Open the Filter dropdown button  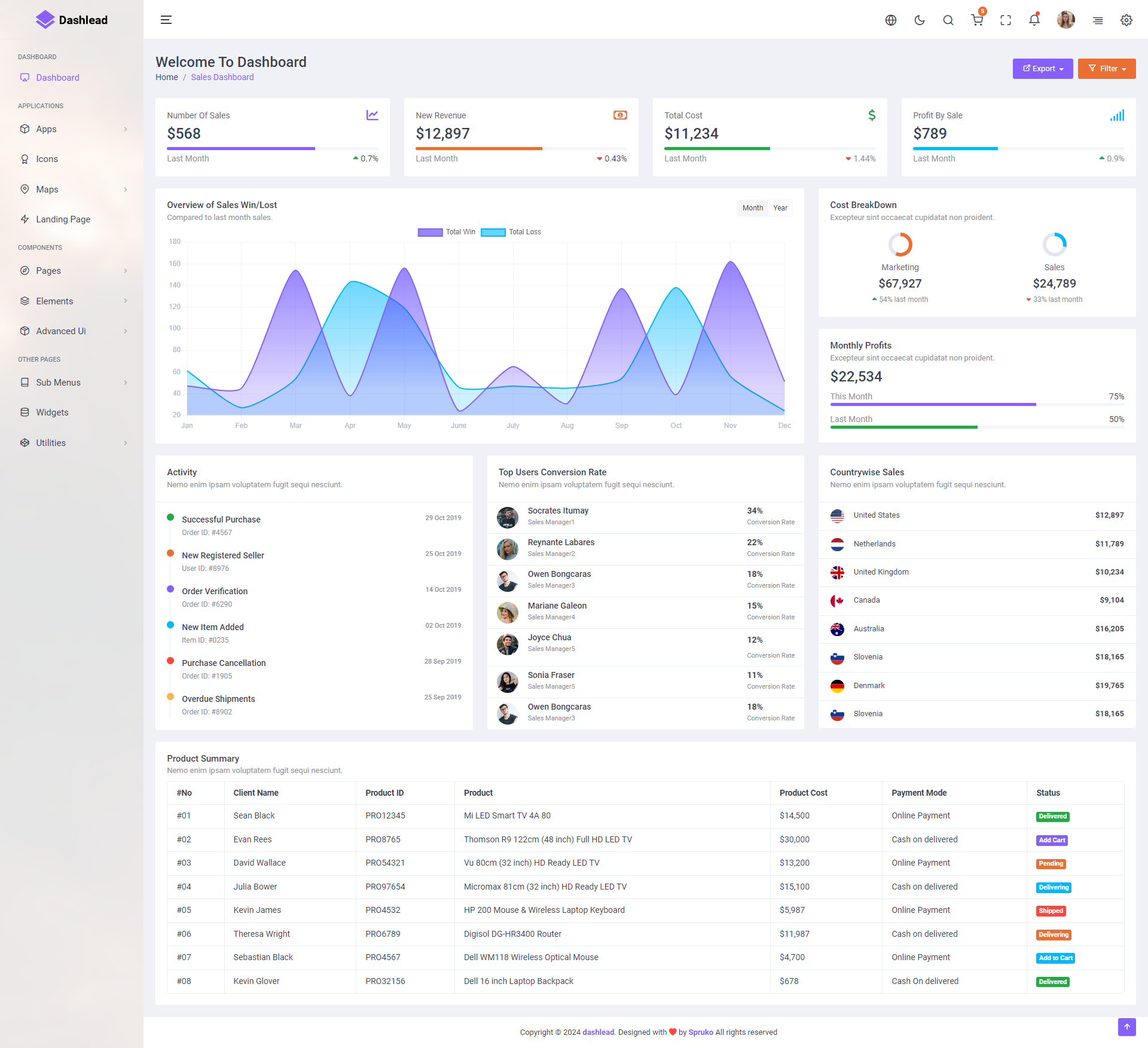tap(1107, 69)
